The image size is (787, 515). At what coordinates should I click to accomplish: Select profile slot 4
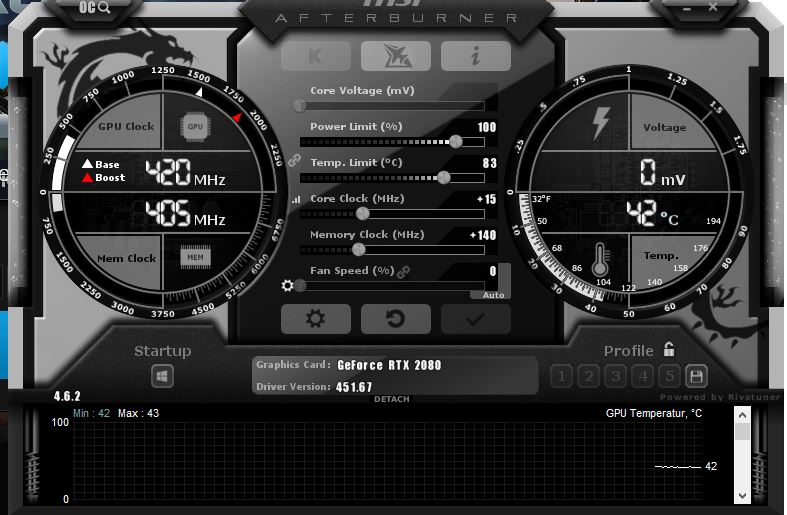pyautogui.click(x=643, y=376)
